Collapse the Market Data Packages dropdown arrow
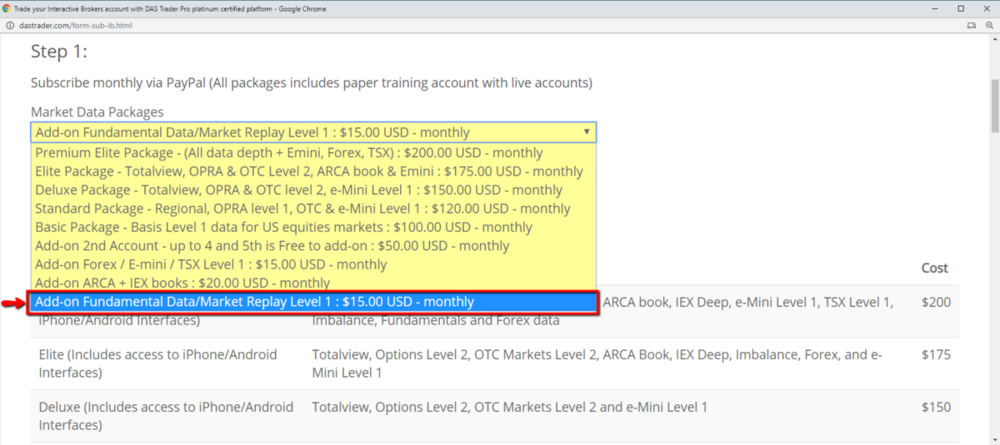 click(x=587, y=132)
